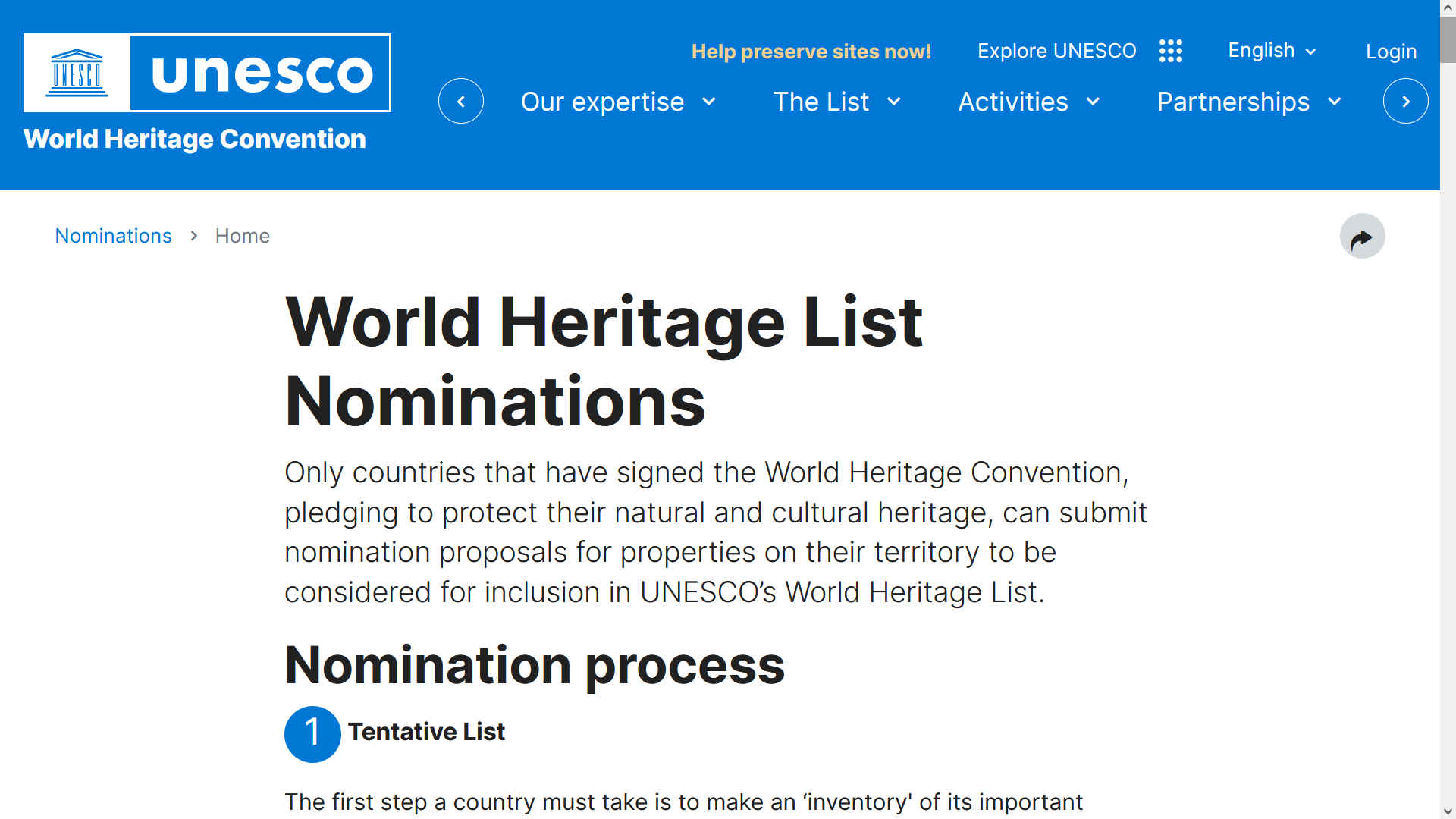
Task: Click the Nomination process heading
Action: click(535, 666)
